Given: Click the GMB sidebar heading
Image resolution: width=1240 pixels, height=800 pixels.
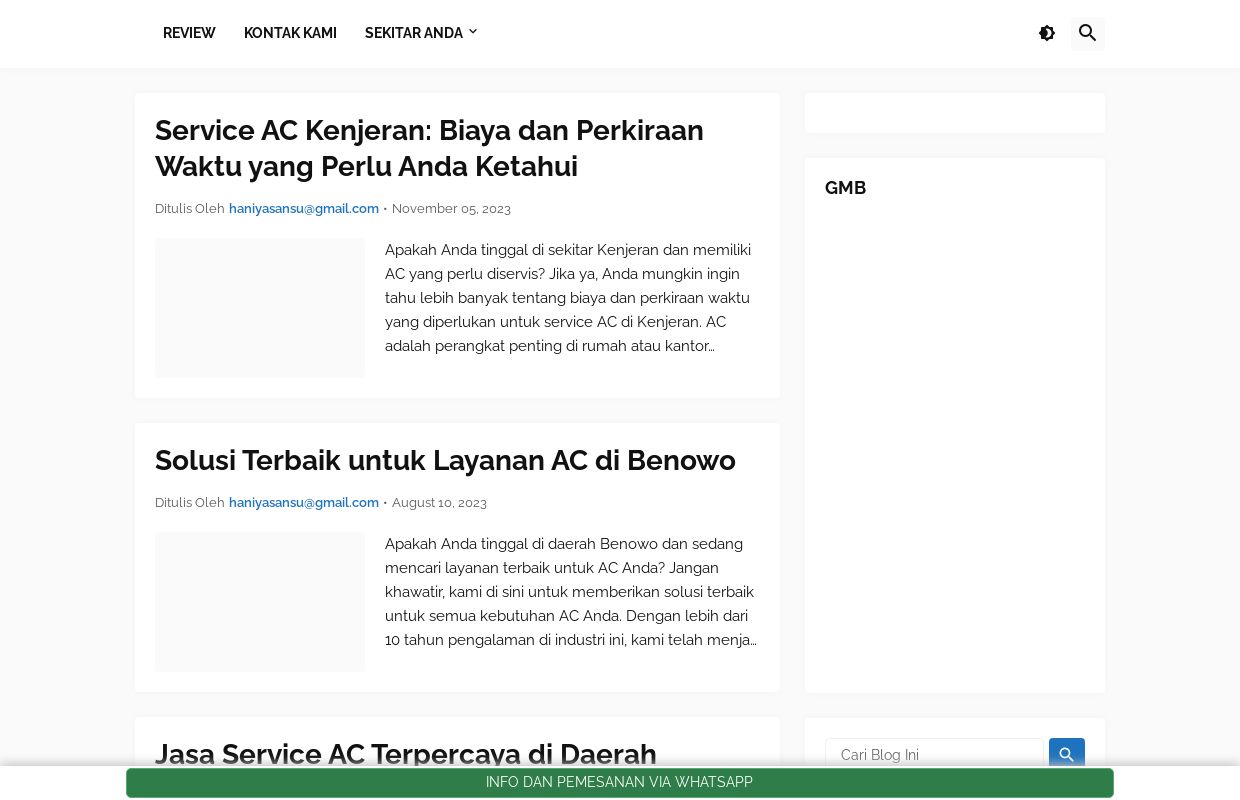Looking at the screenshot, I should pyautogui.click(x=845, y=188).
